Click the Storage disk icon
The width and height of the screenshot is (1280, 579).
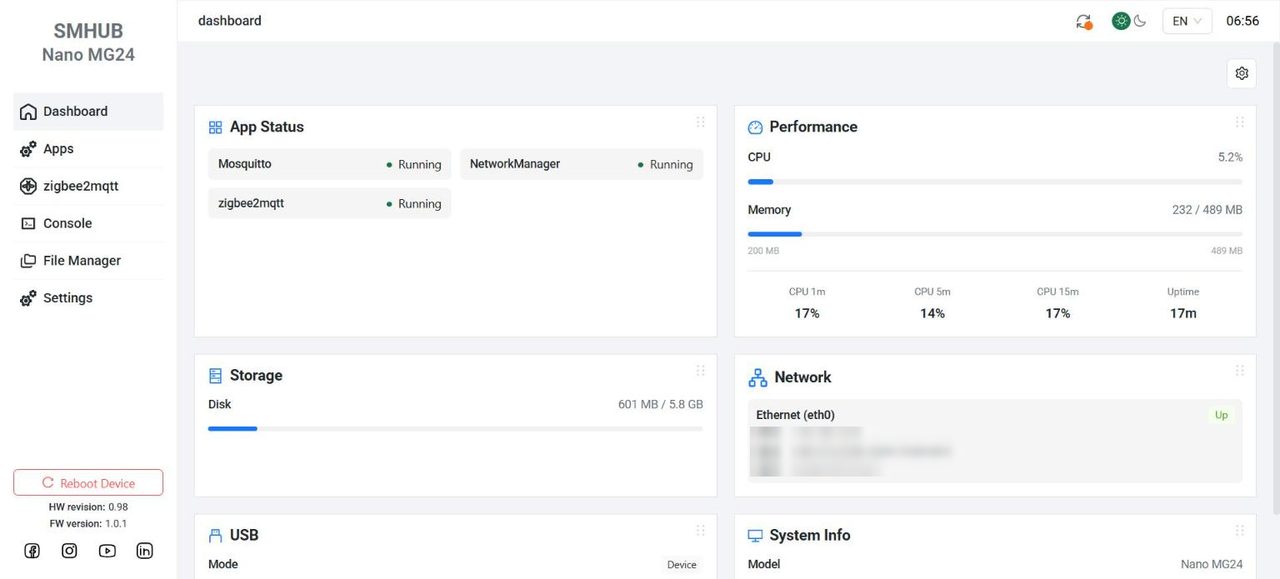click(215, 376)
